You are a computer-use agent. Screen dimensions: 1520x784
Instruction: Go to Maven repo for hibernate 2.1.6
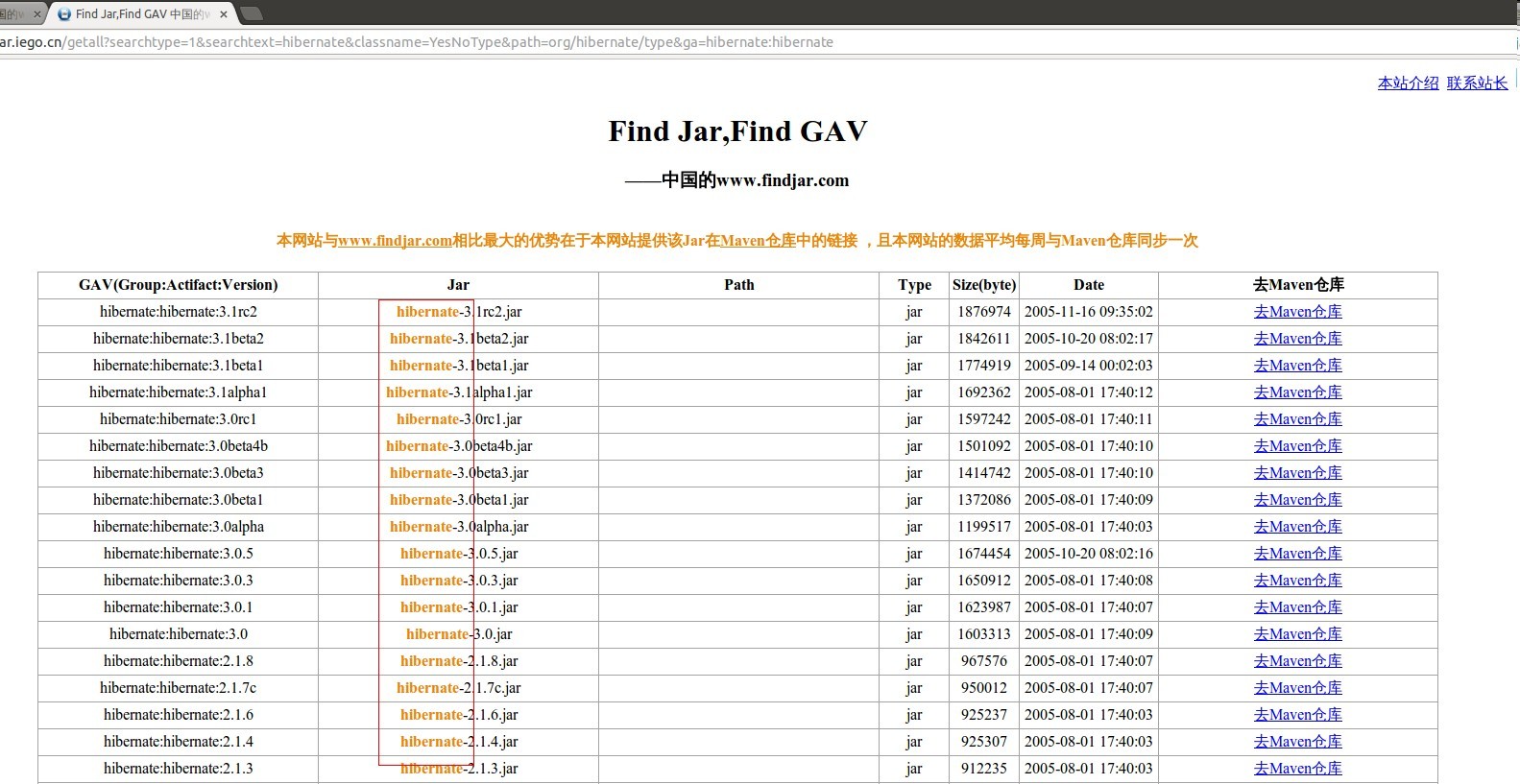click(x=1298, y=715)
